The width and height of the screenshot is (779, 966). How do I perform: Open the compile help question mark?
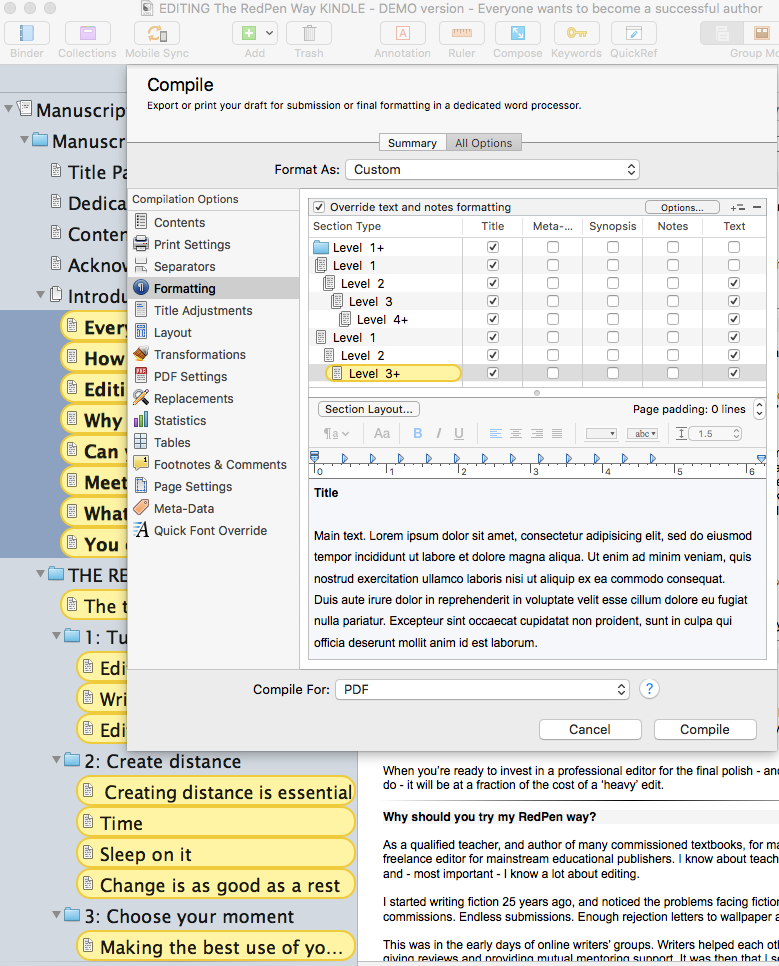pos(649,689)
